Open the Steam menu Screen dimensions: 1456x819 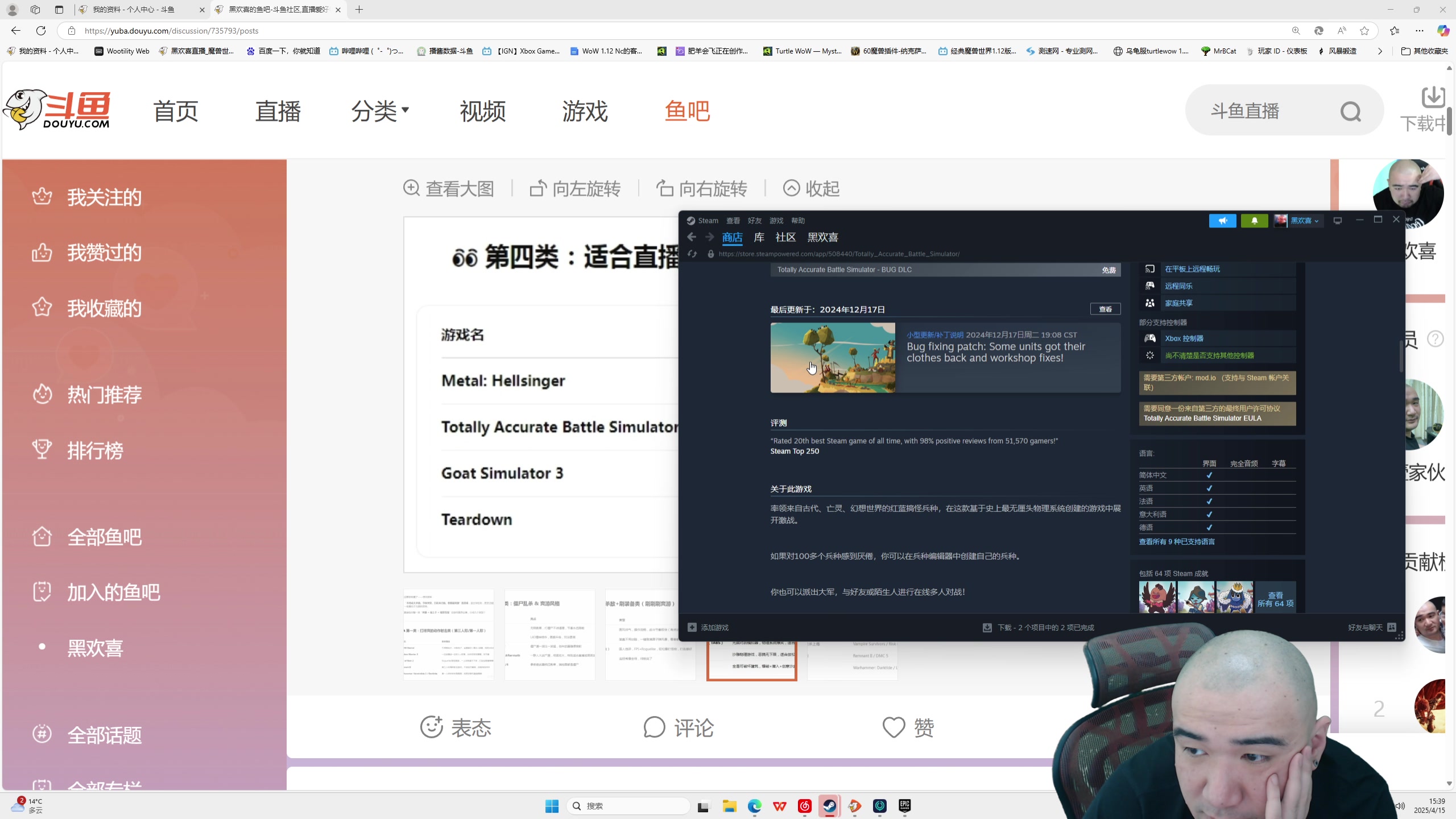(702, 221)
